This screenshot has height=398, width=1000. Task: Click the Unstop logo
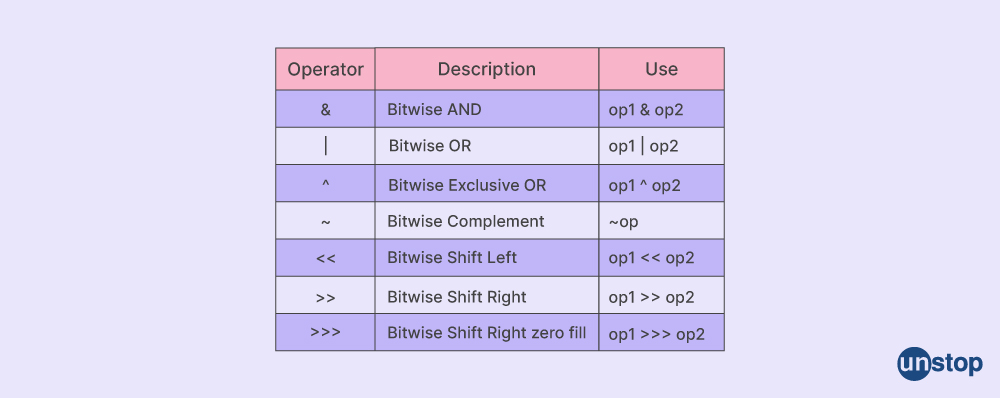939,364
